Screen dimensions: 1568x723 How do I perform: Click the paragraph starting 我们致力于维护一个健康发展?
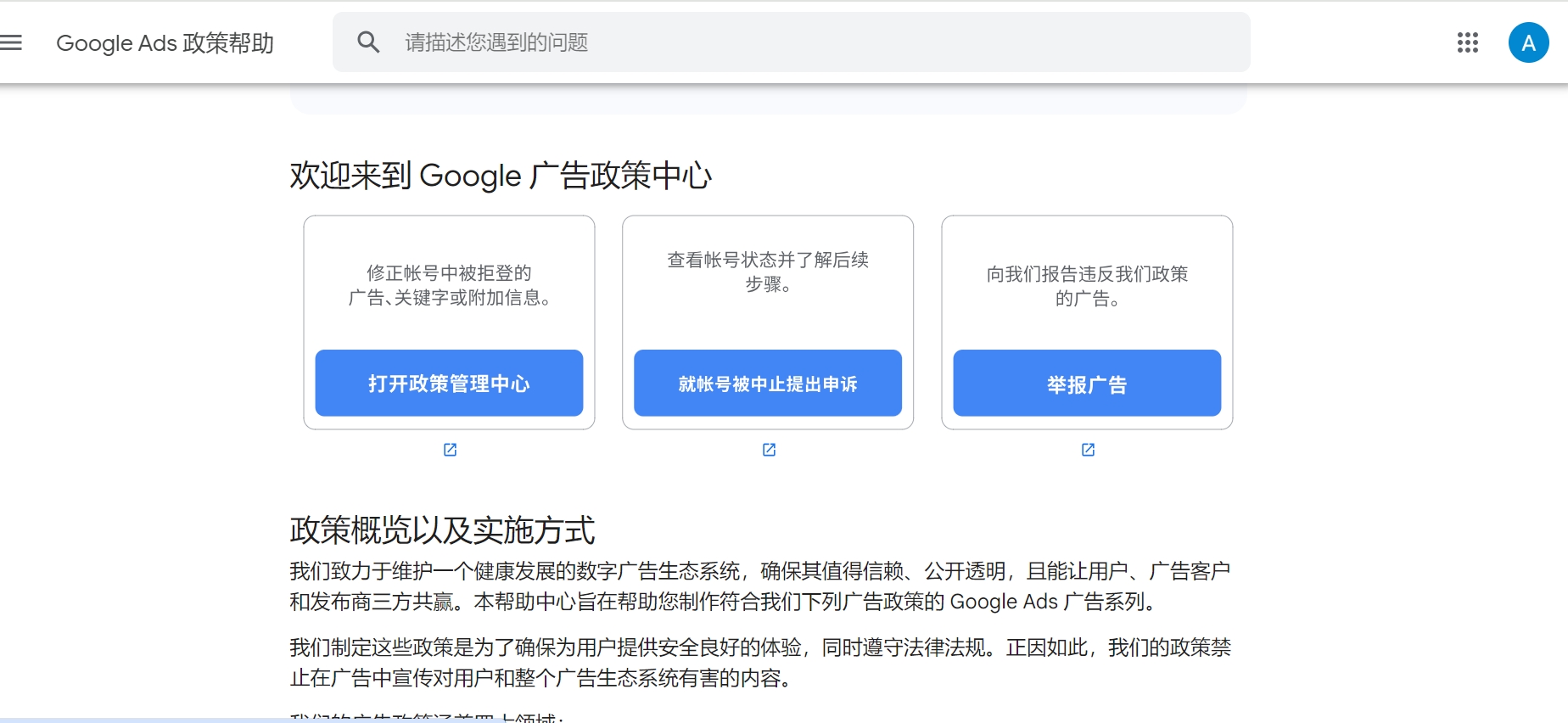pyautogui.click(x=760, y=586)
